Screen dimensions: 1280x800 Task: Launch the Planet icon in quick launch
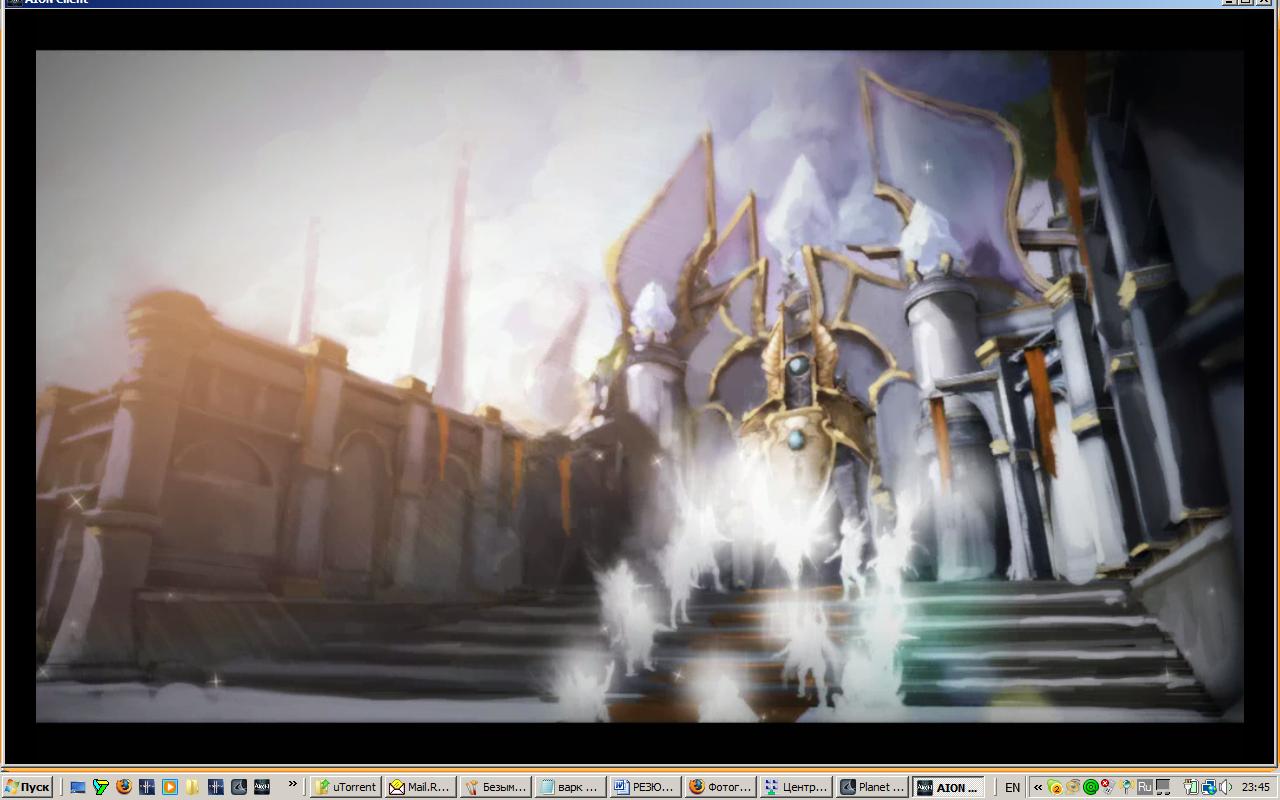click(x=239, y=787)
